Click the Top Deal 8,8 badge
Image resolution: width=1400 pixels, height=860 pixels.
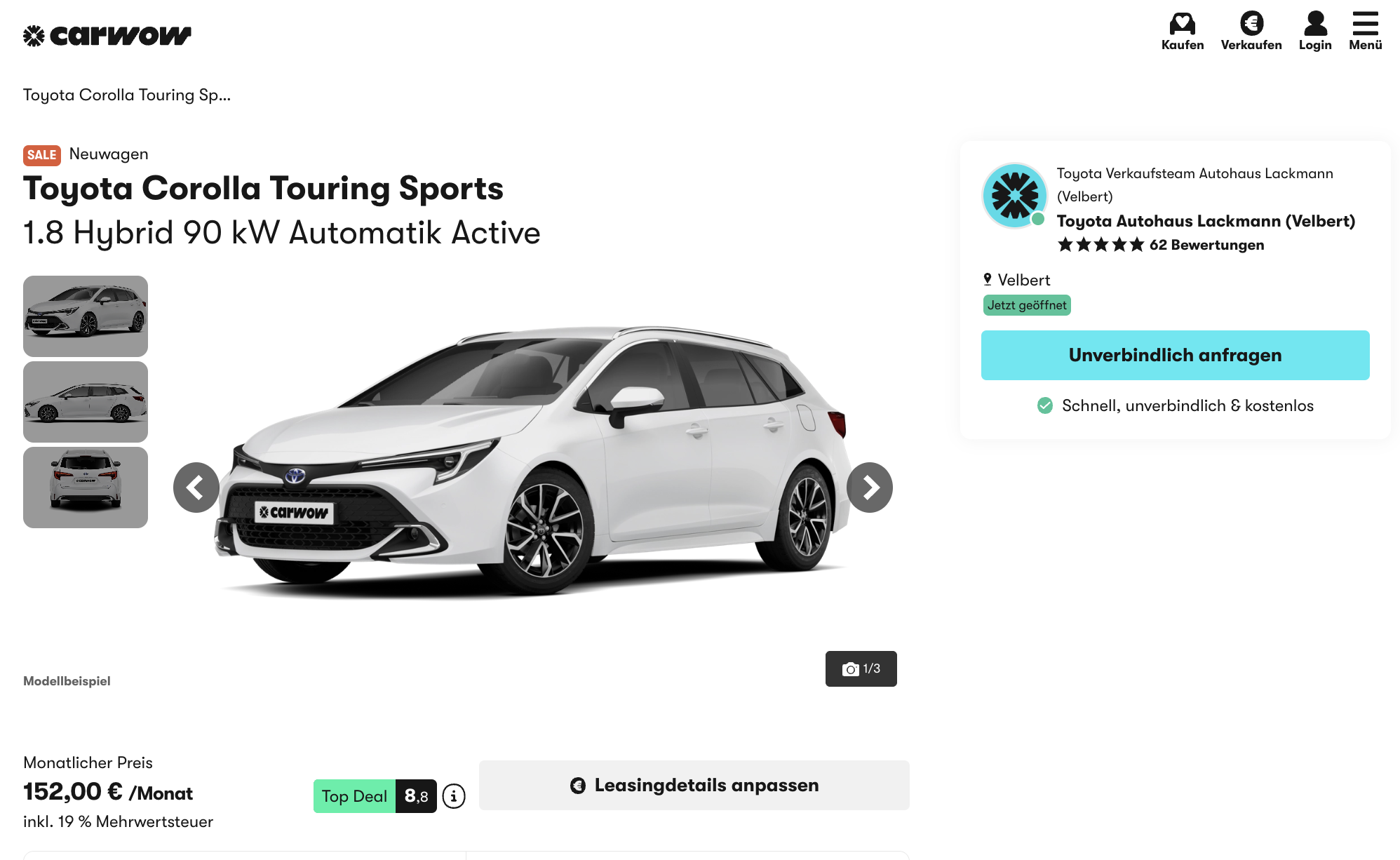coord(375,796)
